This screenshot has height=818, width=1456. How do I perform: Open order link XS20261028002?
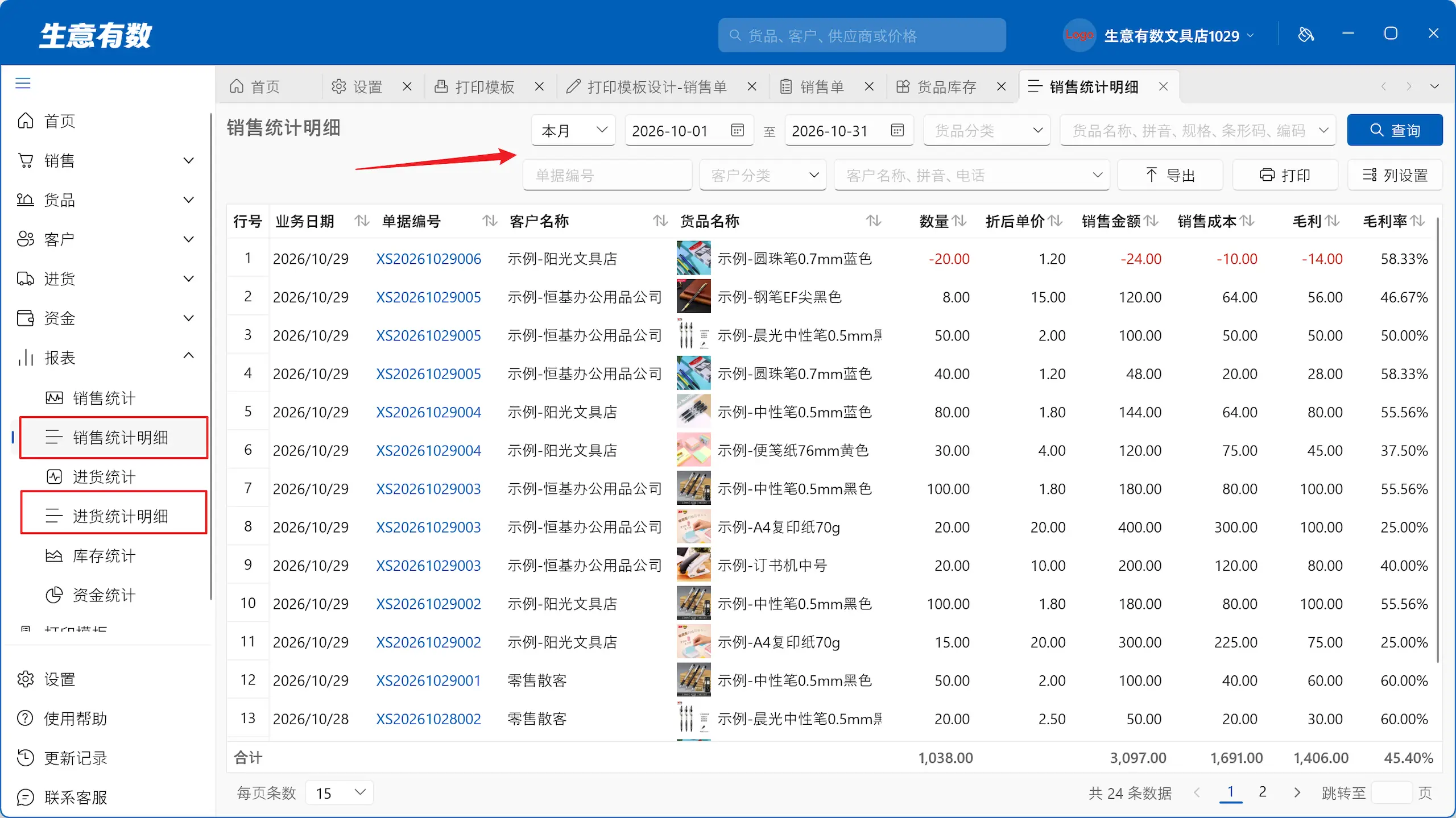point(428,719)
